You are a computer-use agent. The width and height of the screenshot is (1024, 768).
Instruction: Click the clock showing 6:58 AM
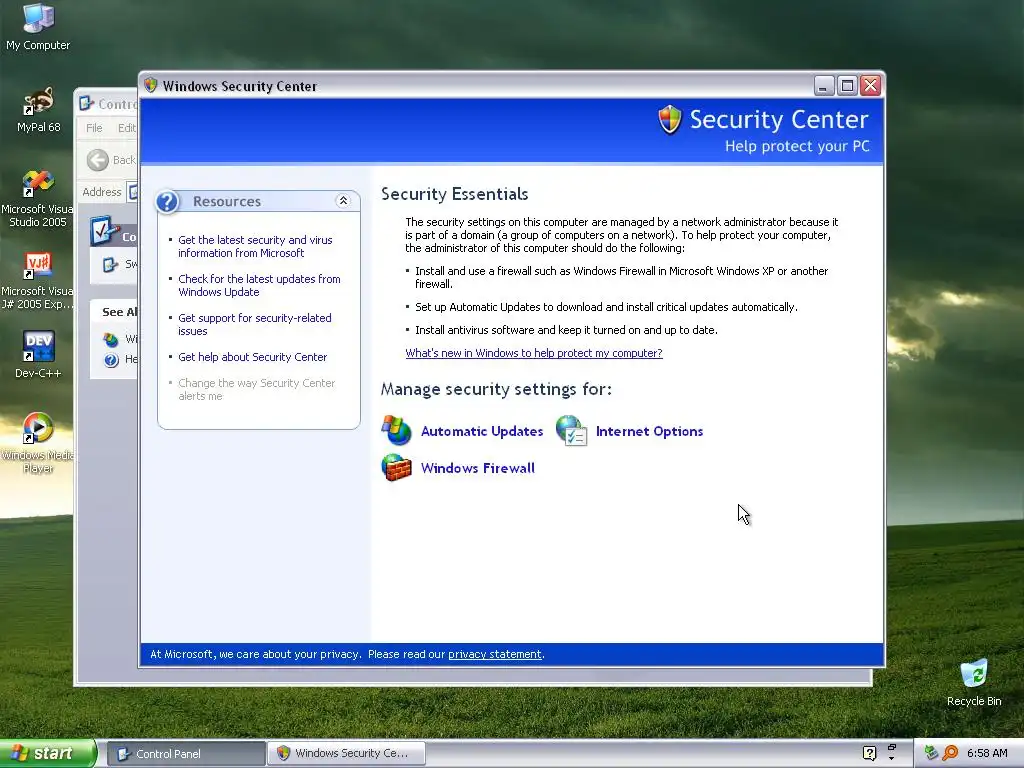[987, 753]
